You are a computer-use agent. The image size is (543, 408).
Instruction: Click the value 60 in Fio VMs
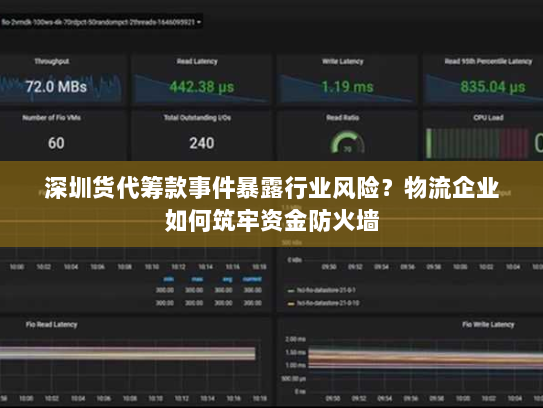pyautogui.click(x=56, y=143)
